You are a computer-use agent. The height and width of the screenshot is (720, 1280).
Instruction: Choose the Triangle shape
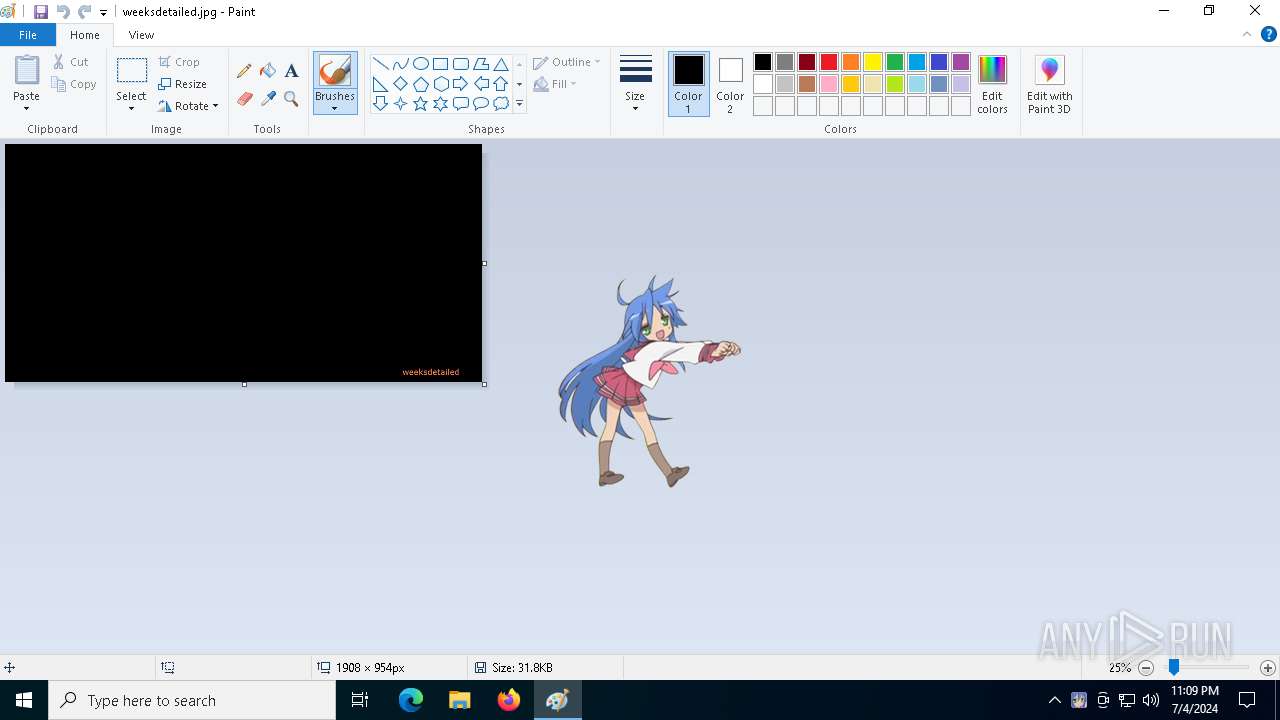pyautogui.click(x=501, y=64)
